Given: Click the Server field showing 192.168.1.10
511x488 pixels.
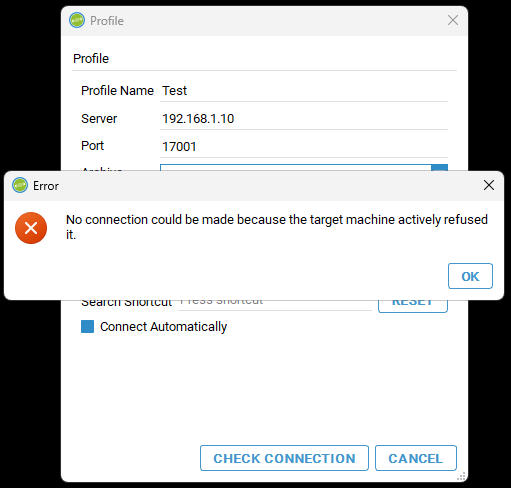Looking at the screenshot, I should click(x=304, y=119).
